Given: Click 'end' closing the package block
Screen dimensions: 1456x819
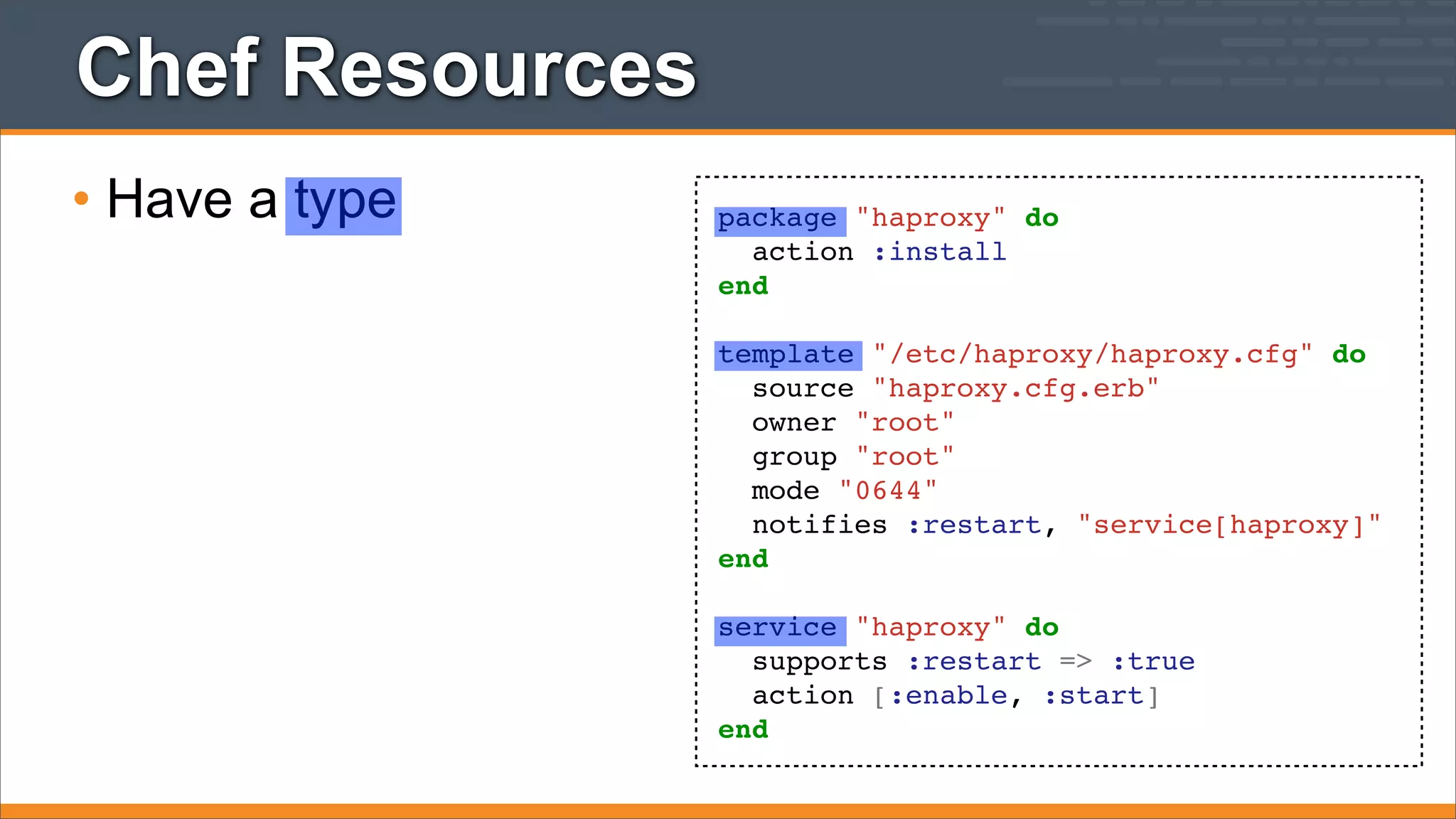Looking at the screenshot, I should pyautogui.click(x=743, y=286).
